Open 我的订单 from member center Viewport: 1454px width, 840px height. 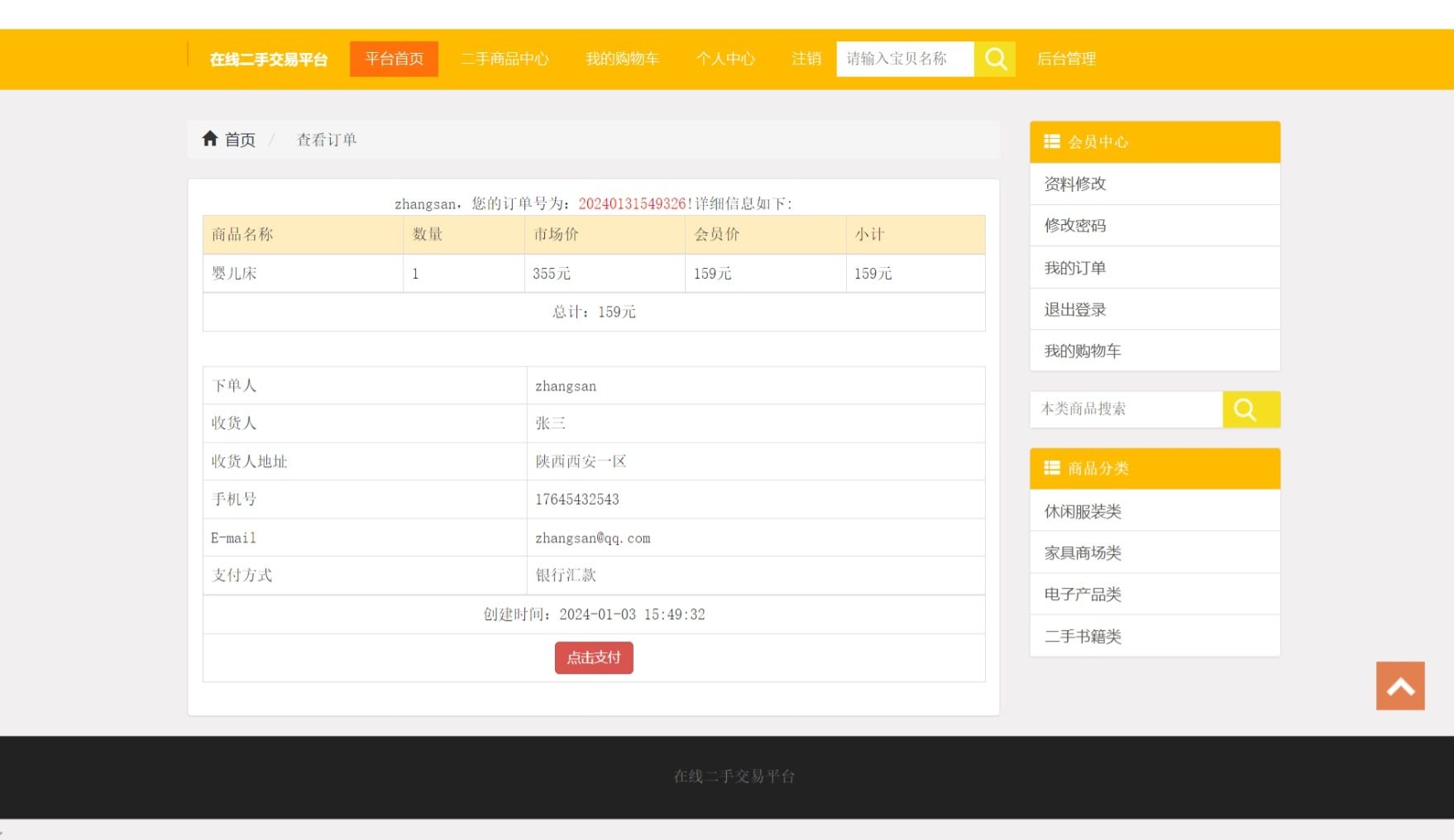1074,268
